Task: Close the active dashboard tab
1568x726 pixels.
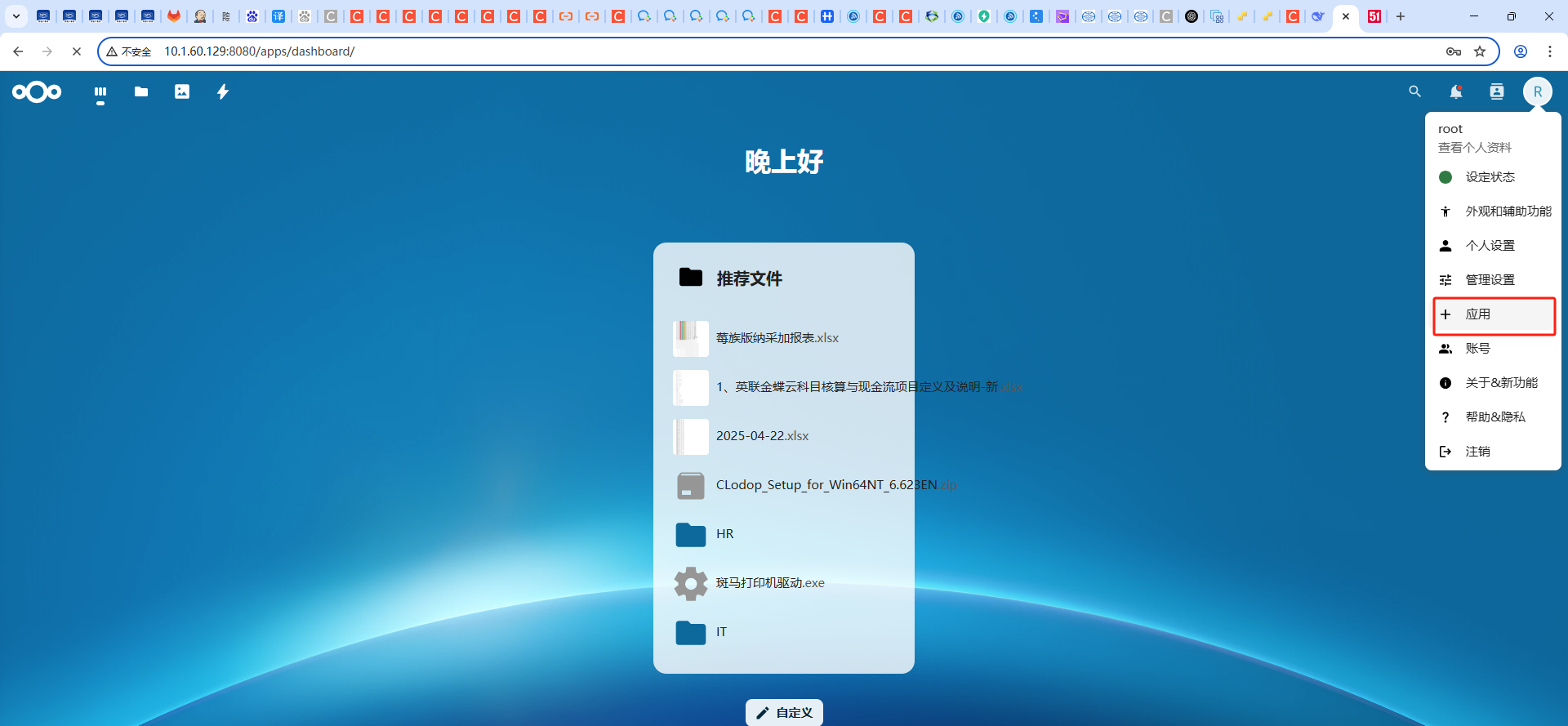Action: [1346, 16]
